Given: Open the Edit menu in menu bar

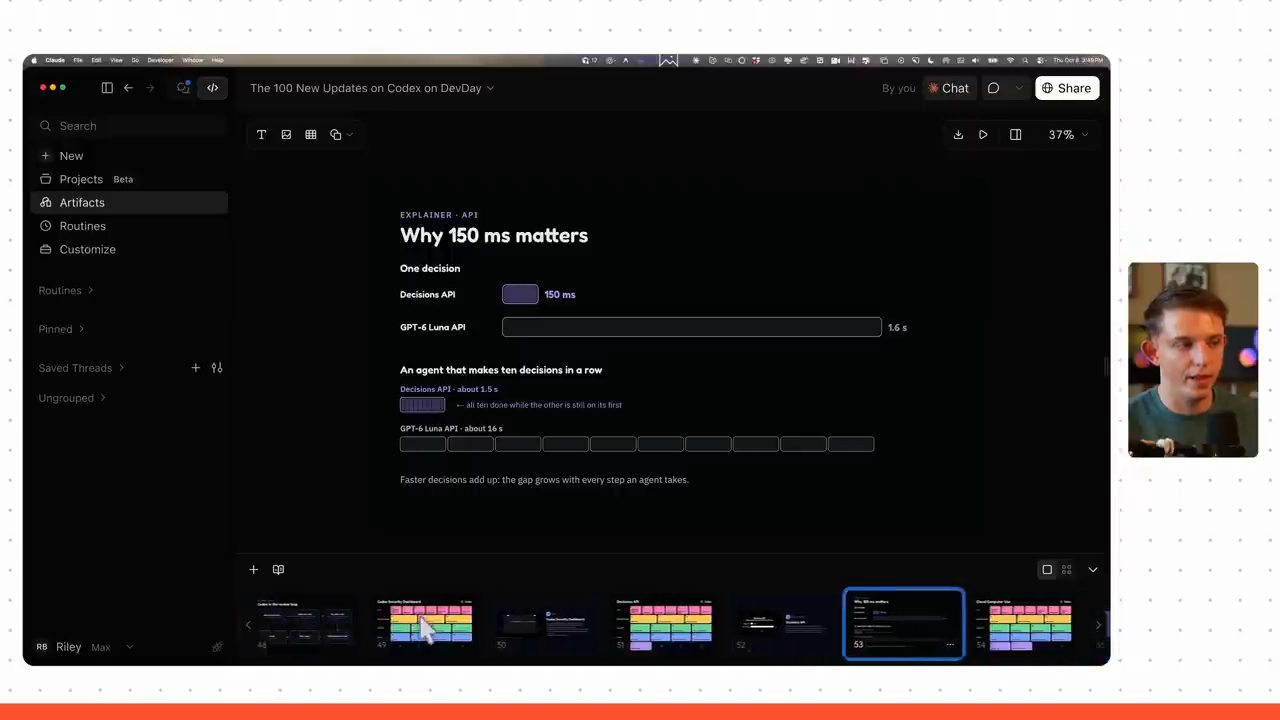Looking at the screenshot, I should click(96, 60).
